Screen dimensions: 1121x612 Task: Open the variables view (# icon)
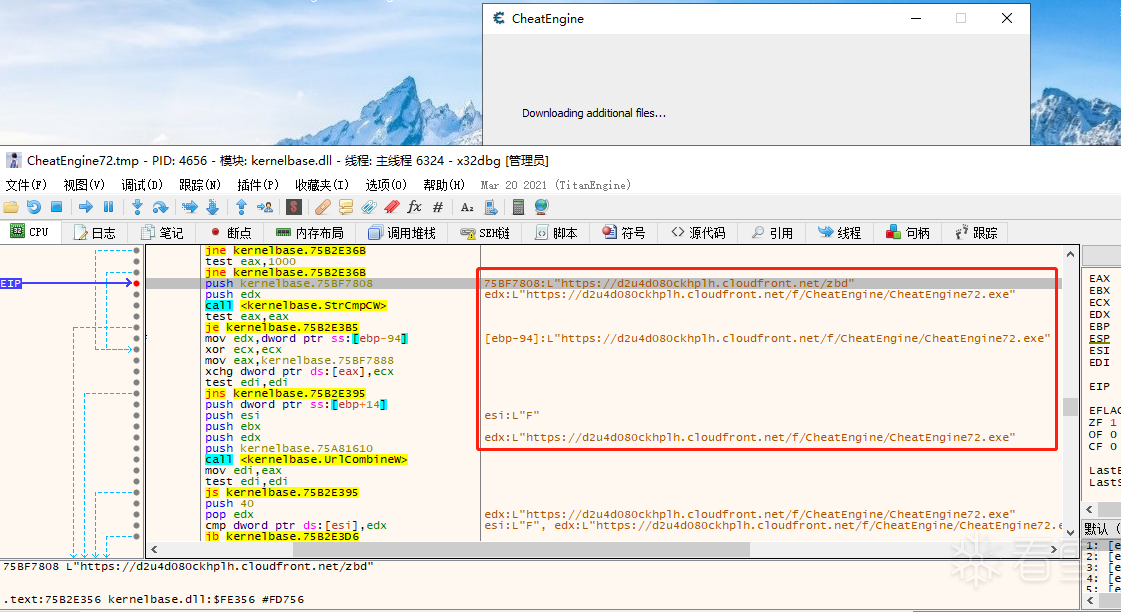pyautogui.click(x=438, y=207)
